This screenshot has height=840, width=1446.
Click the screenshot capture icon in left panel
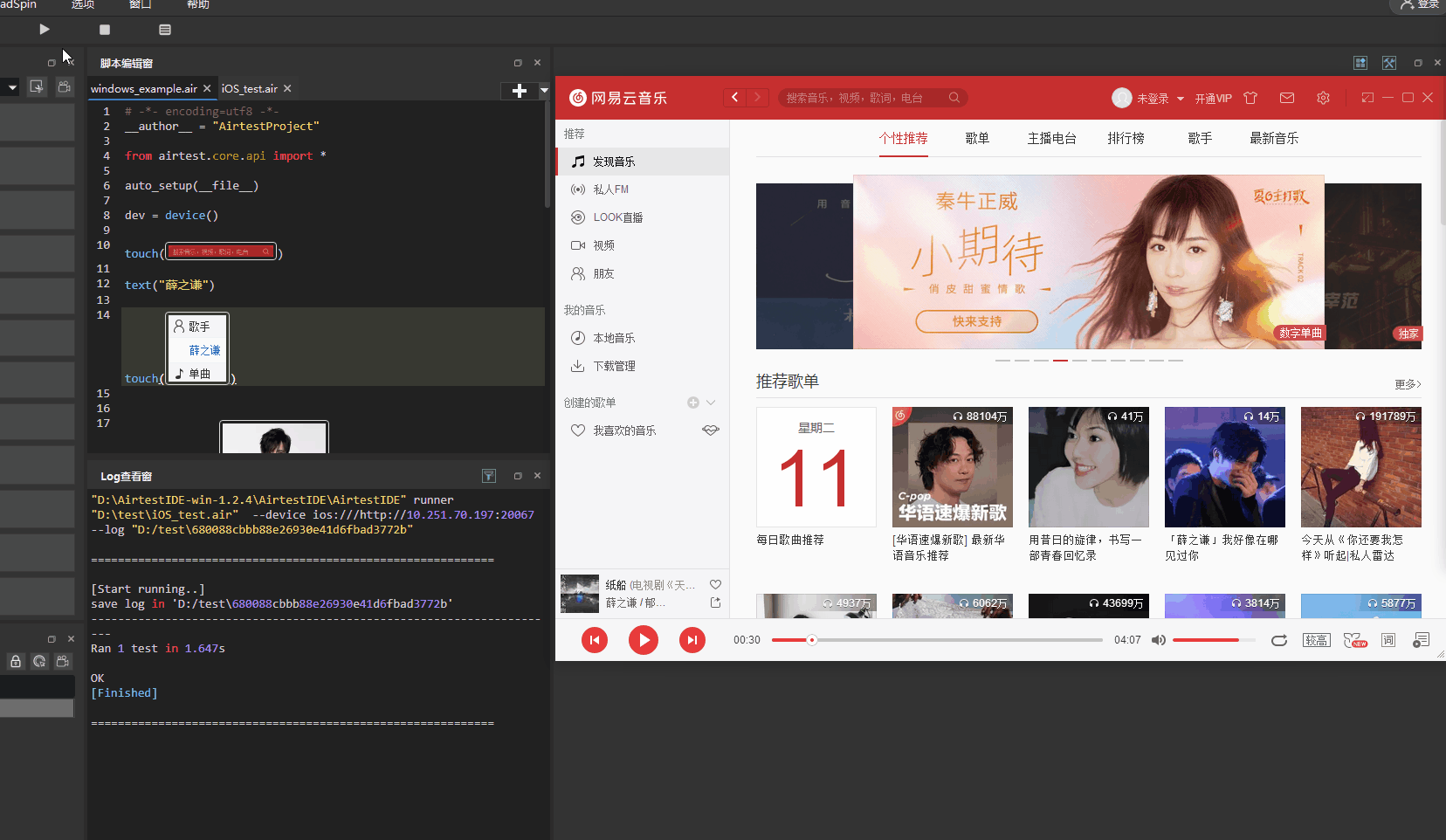(x=37, y=86)
